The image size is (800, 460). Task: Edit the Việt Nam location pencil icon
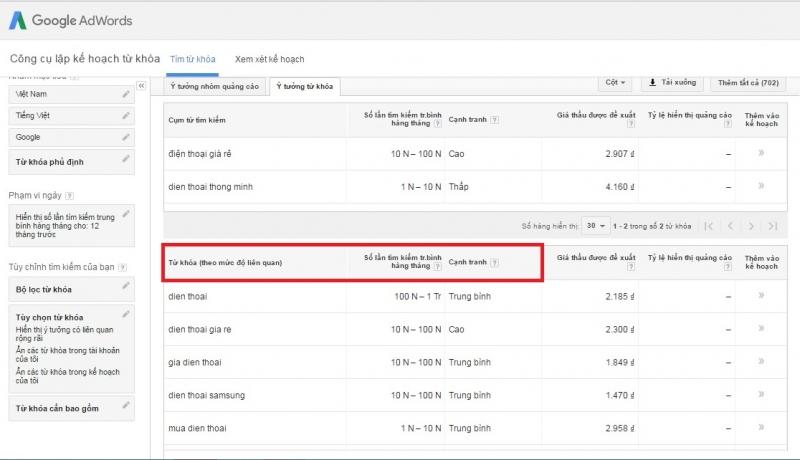126,94
